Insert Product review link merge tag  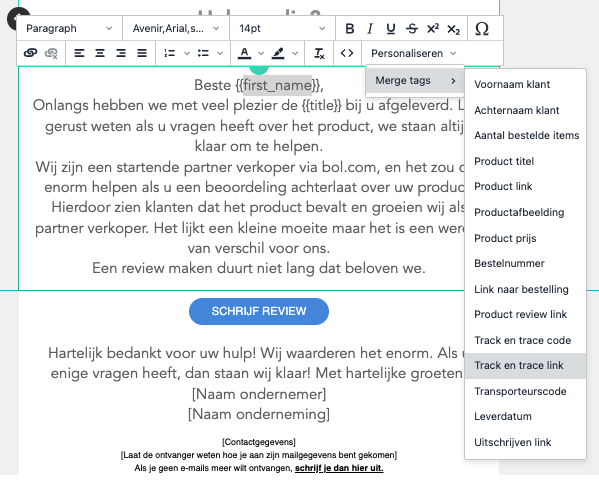[525, 314]
